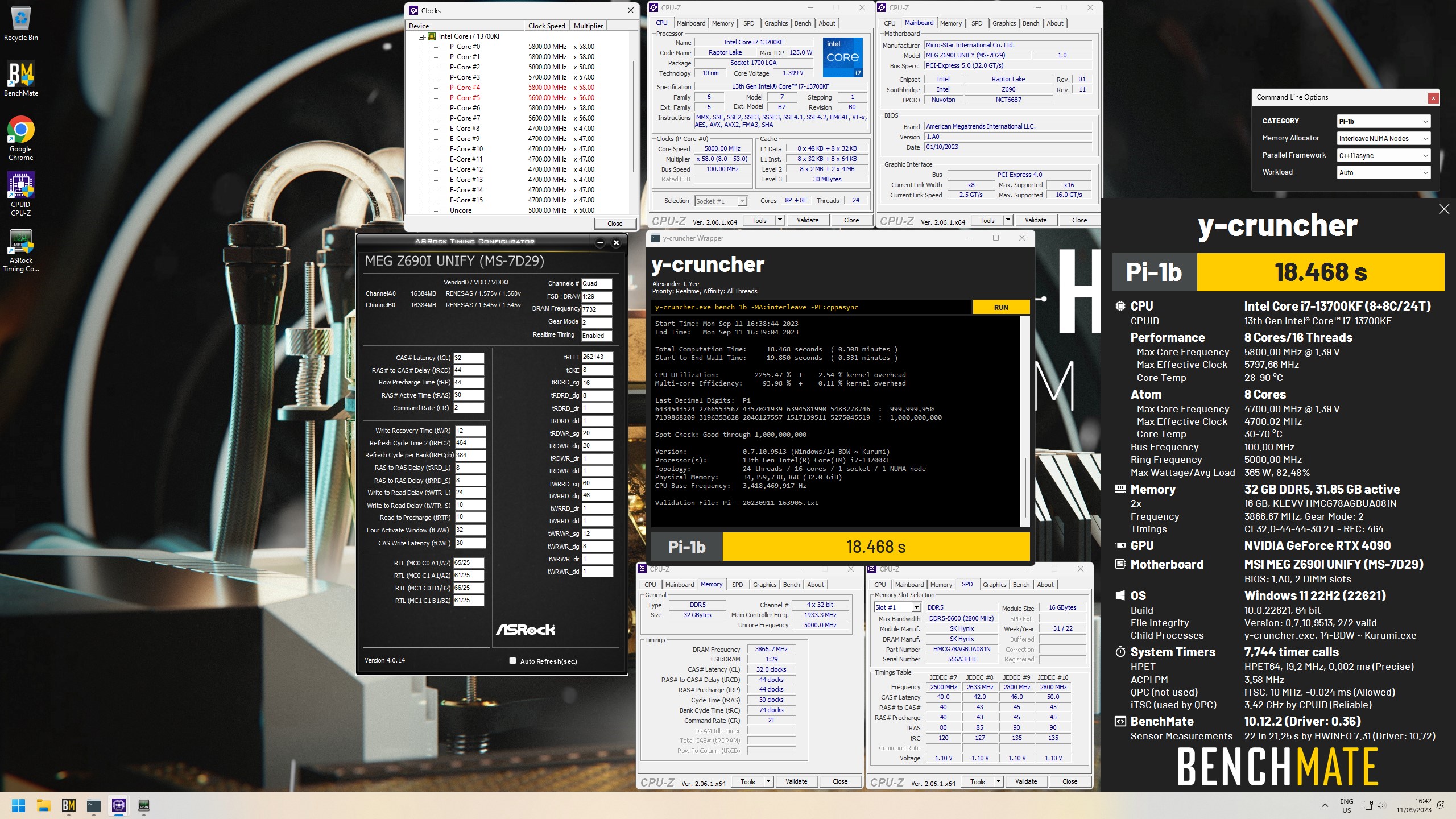Open the Slot #1 memory slot dropdown
Screen dimensions: 1456x819
click(x=897, y=607)
